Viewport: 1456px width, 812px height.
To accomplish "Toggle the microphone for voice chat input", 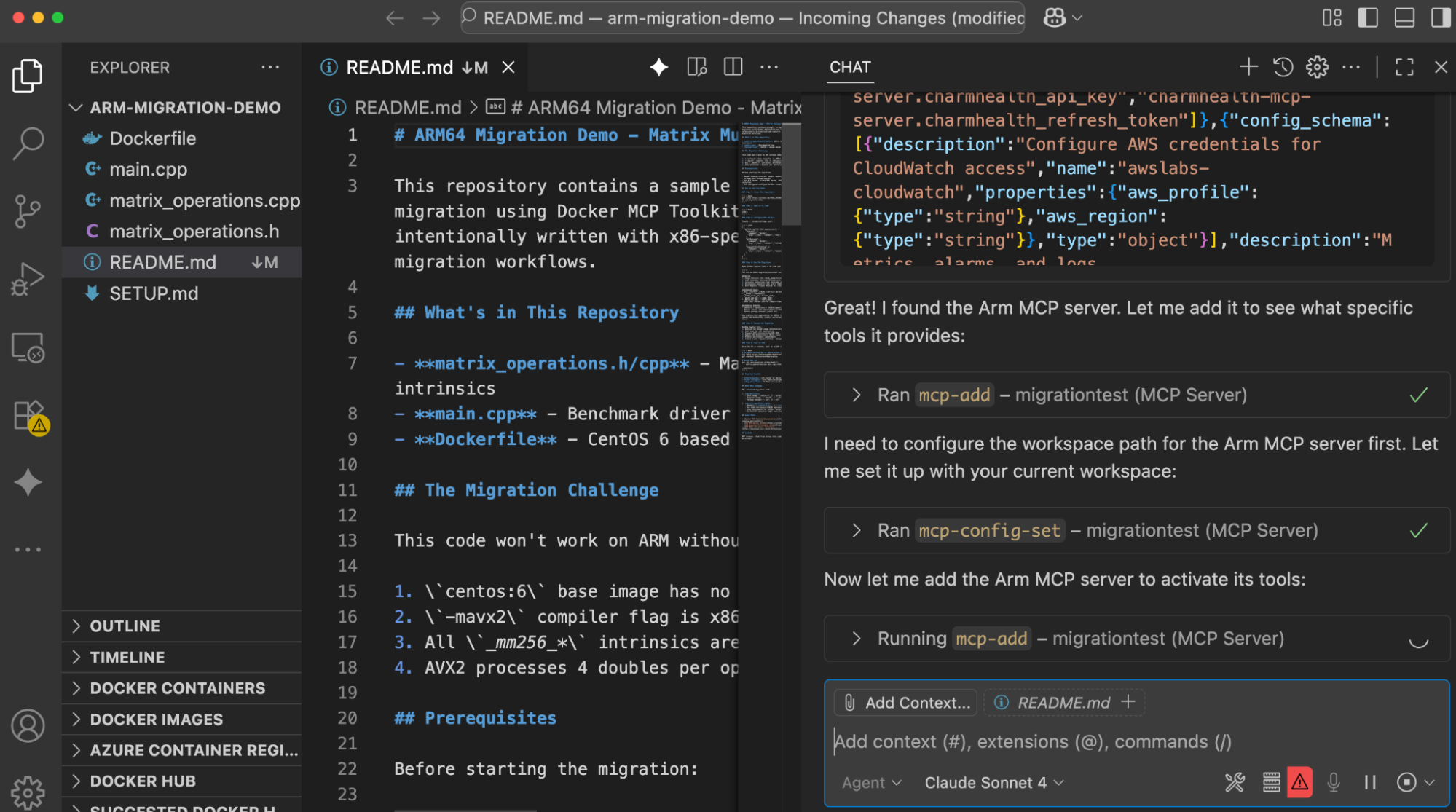I will point(1334,782).
